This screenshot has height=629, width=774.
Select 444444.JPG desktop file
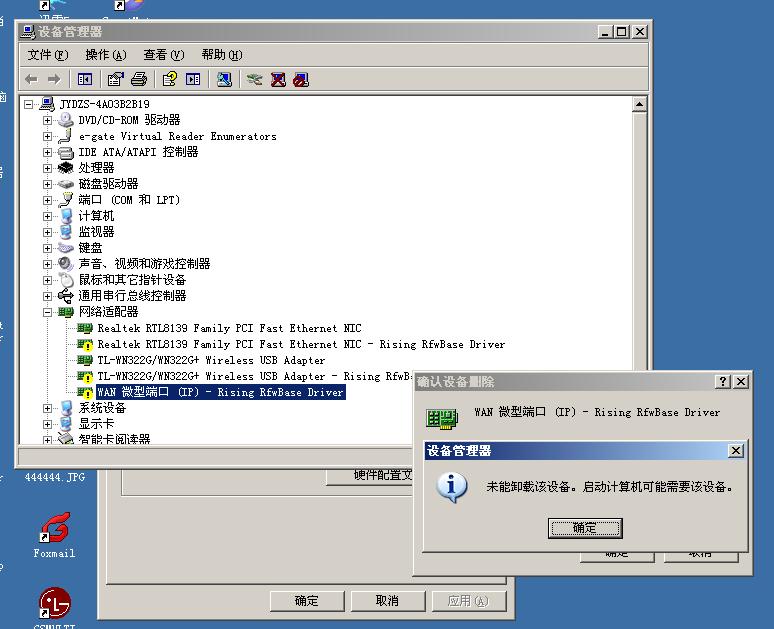coord(55,477)
